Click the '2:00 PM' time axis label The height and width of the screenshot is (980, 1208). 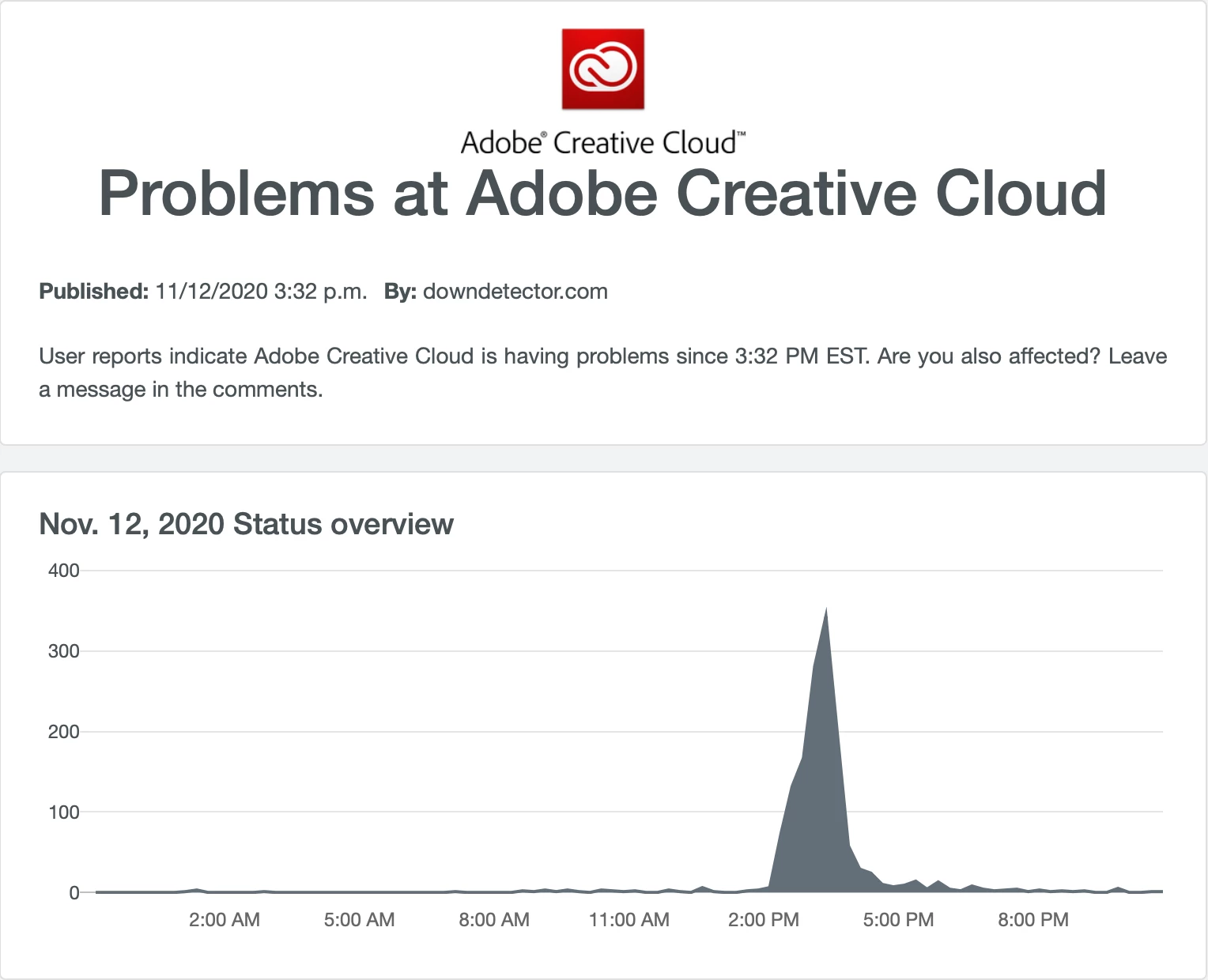[764, 920]
